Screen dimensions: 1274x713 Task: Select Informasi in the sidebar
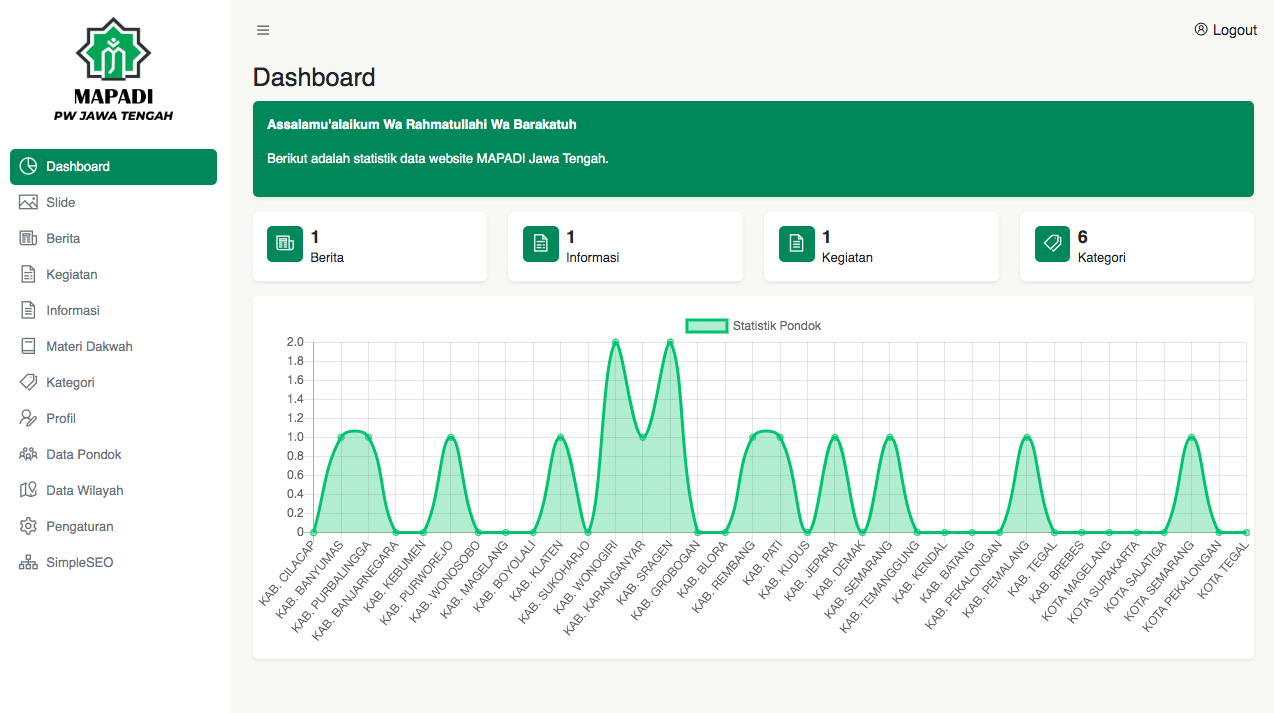click(73, 310)
